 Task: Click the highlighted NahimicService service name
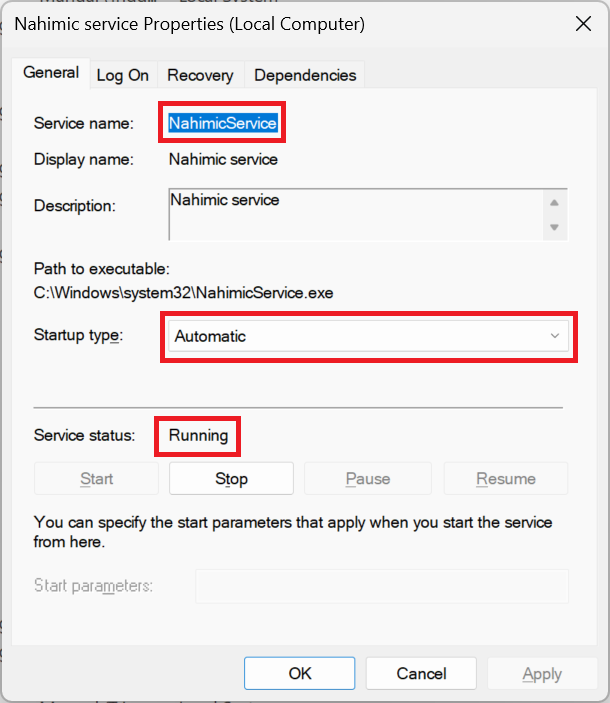tap(222, 123)
